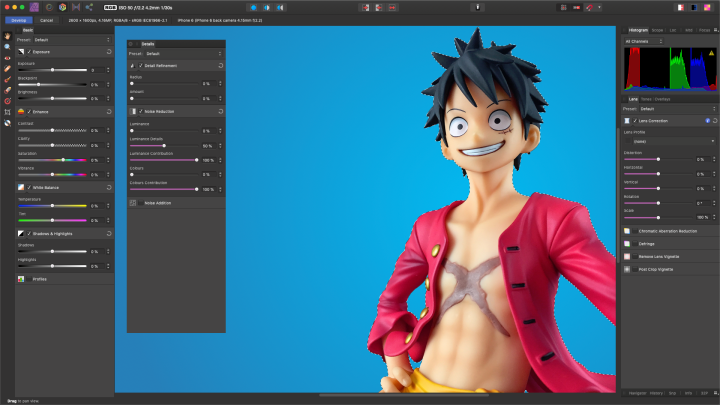Enable the Noise Addition checkbox

tap(141, 203)
